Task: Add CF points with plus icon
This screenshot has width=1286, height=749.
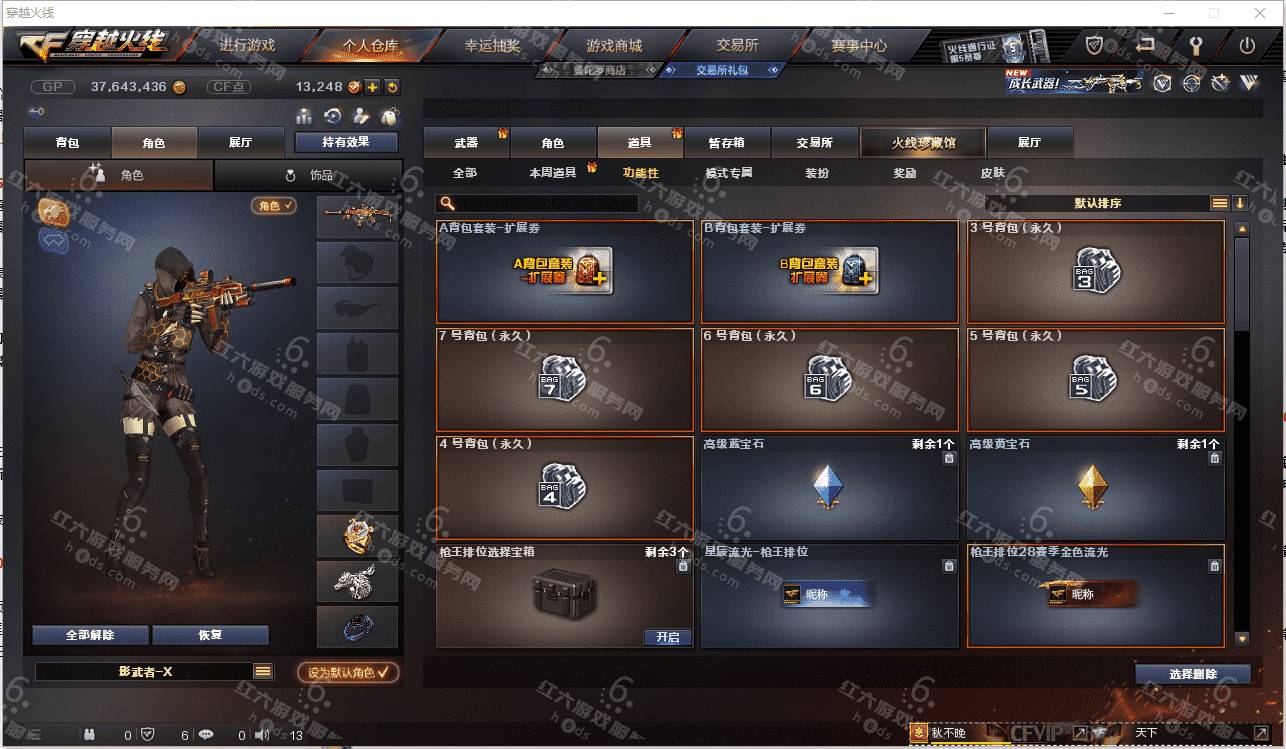Action: point(372,87)
